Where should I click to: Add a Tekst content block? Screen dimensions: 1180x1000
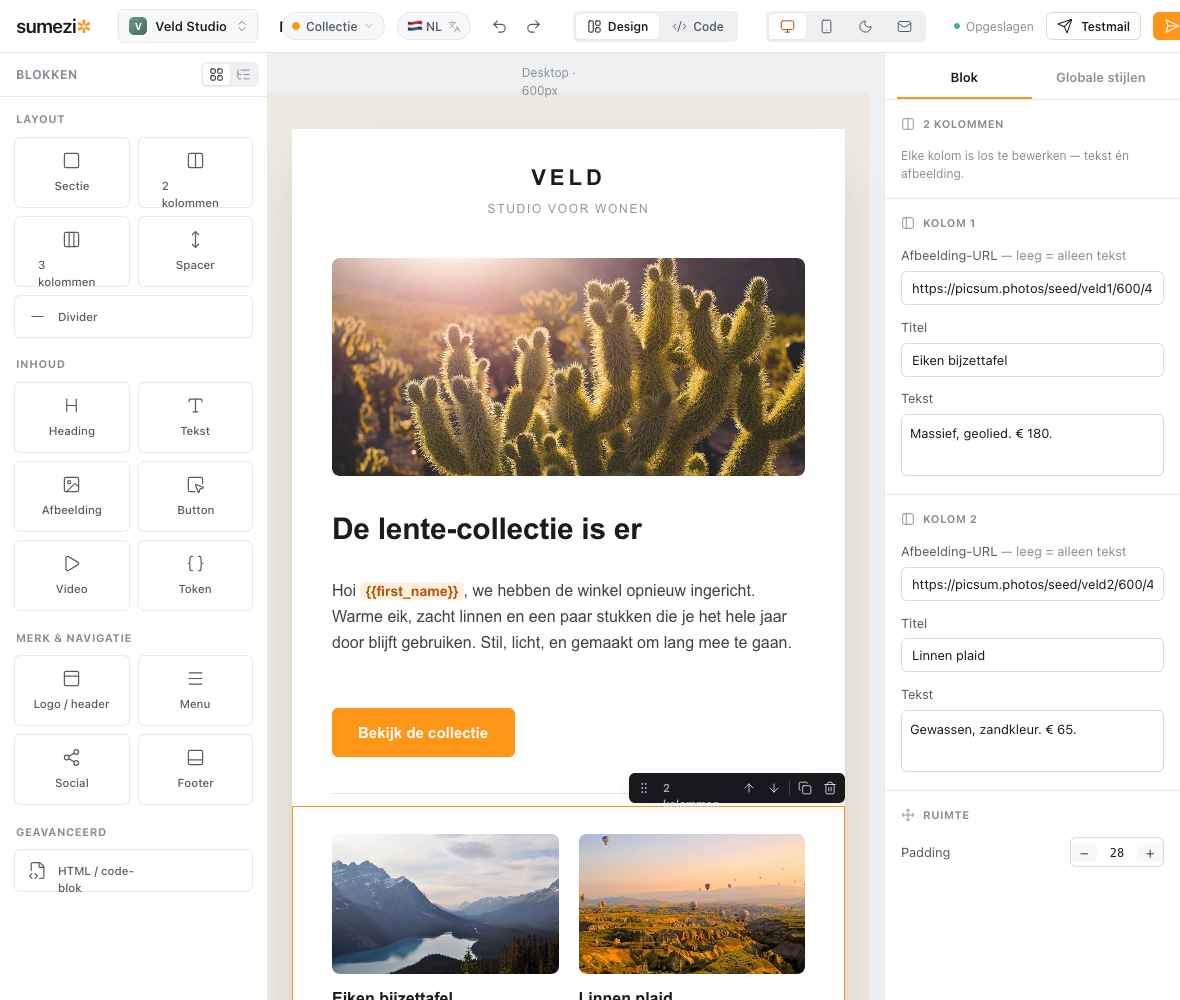pyautogui.click(x=196, y=418)
